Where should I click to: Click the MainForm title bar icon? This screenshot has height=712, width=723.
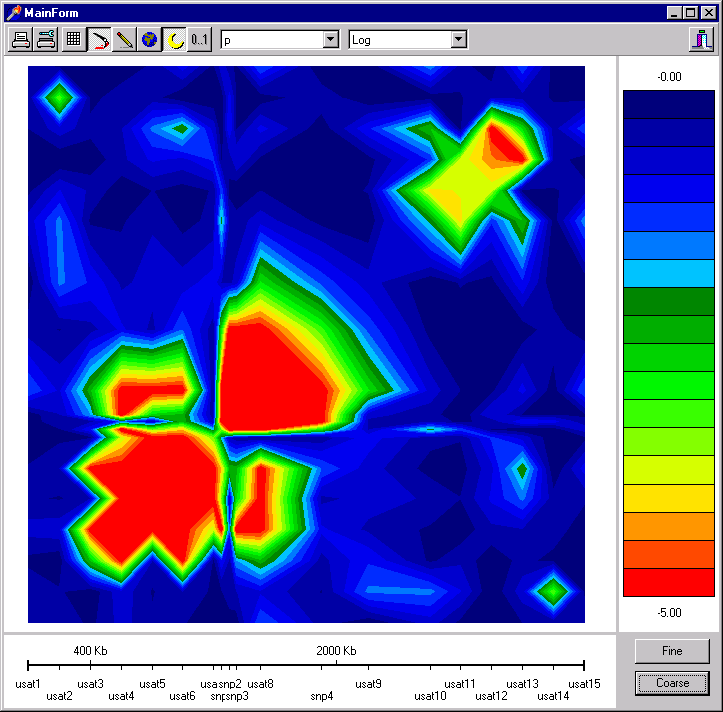[x=13, y=13]
